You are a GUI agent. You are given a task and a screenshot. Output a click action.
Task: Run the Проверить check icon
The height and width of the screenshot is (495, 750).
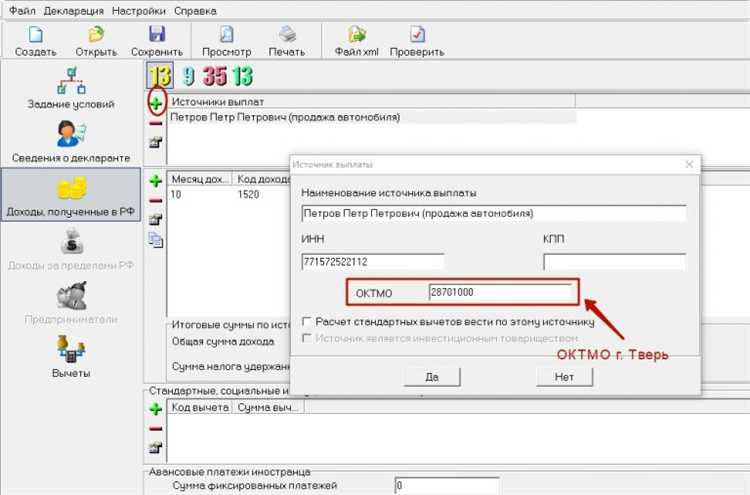[x=417, y=39]
